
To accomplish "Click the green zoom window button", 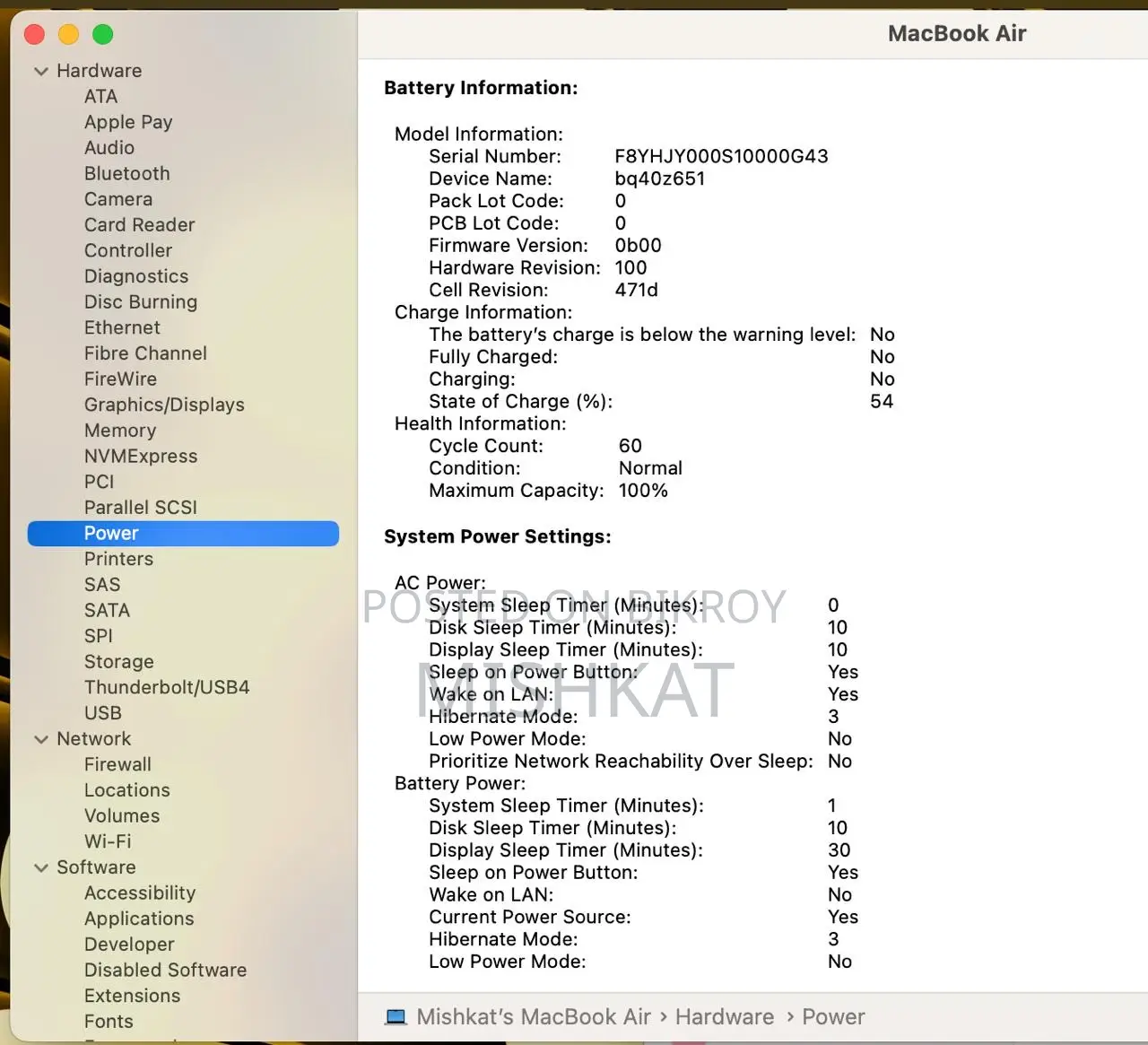I will [103, 34].
